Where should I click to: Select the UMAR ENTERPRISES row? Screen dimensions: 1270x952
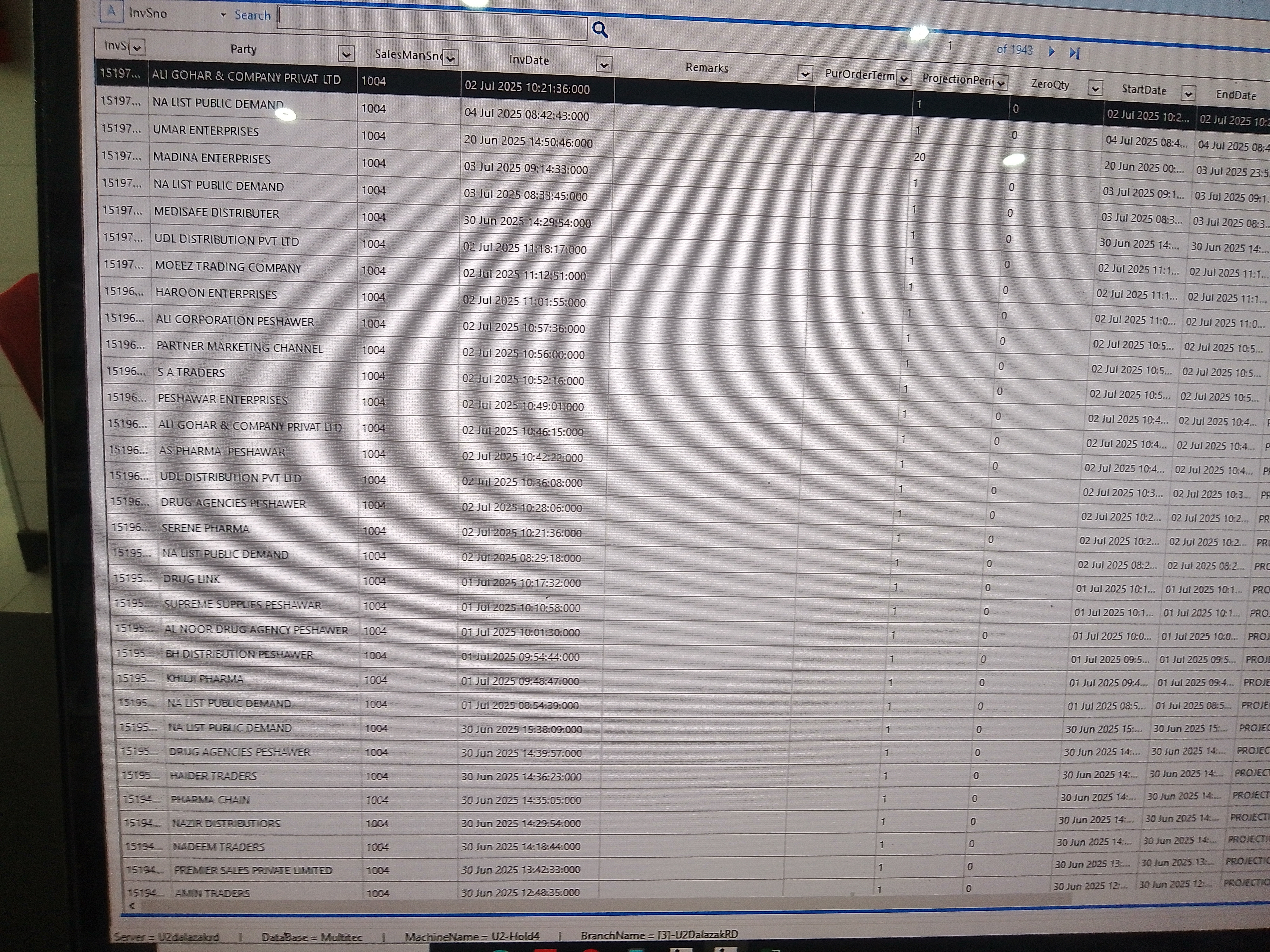(205, 131)
